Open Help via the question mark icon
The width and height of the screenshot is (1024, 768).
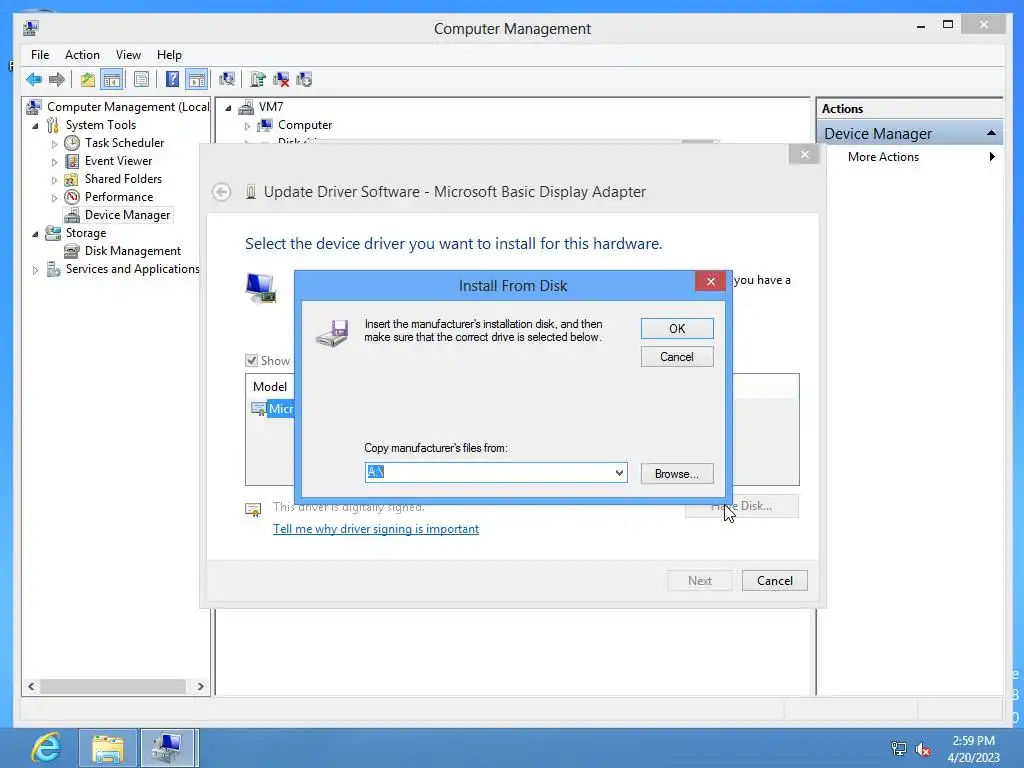point(172,80)
